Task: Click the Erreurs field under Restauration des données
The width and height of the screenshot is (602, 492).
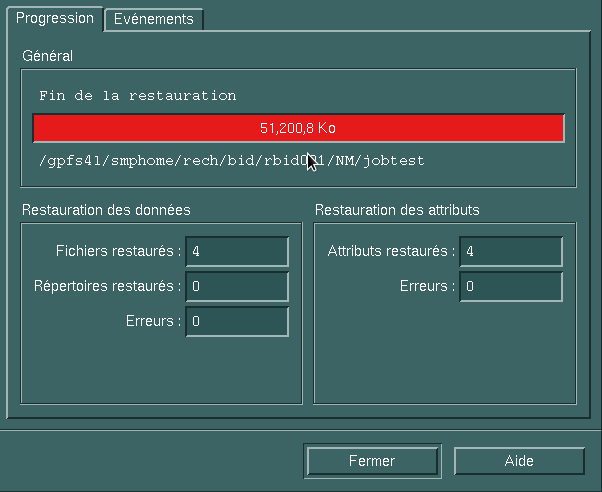Action: [x=238, y=321]
